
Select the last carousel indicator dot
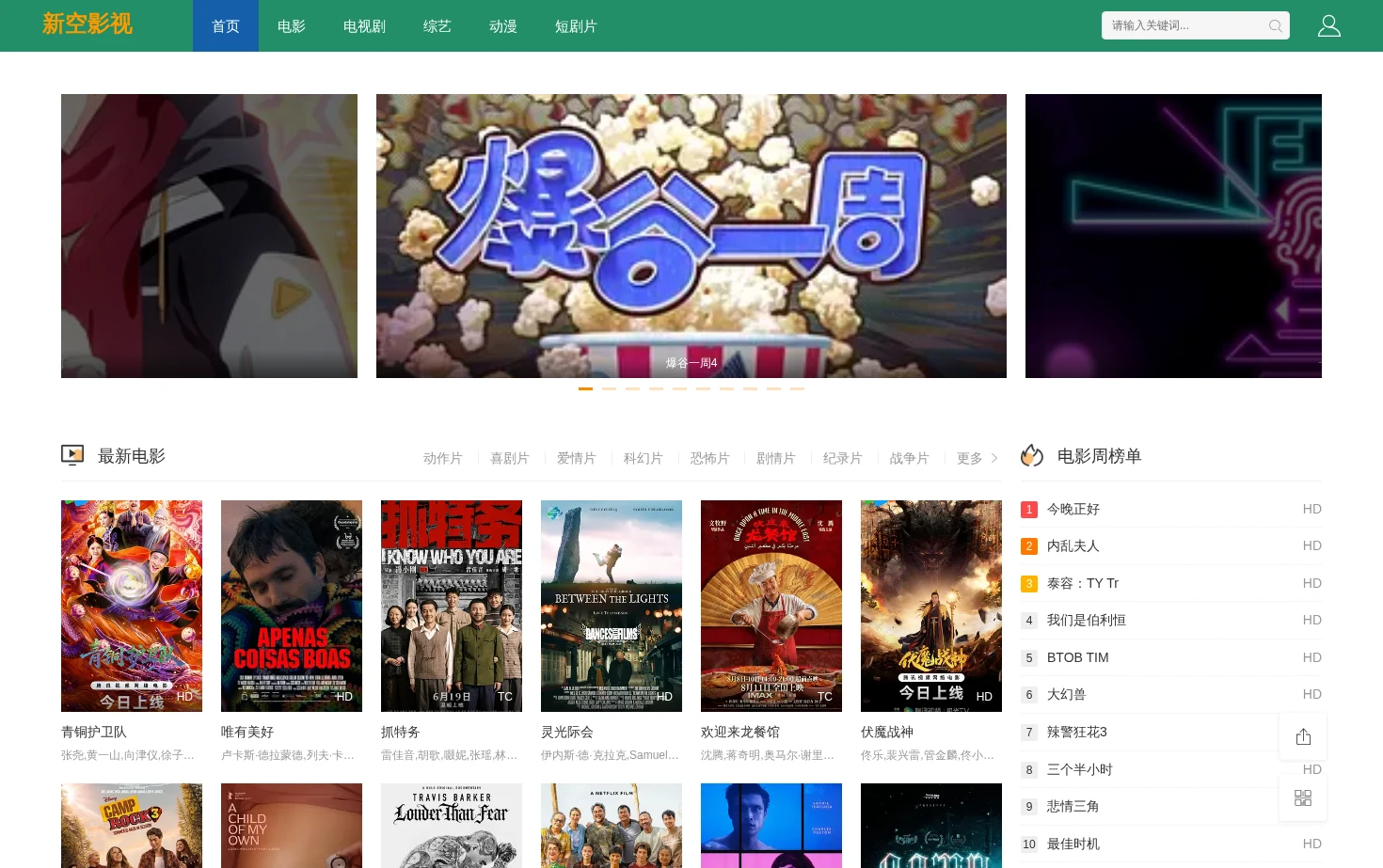click(797, 388)
